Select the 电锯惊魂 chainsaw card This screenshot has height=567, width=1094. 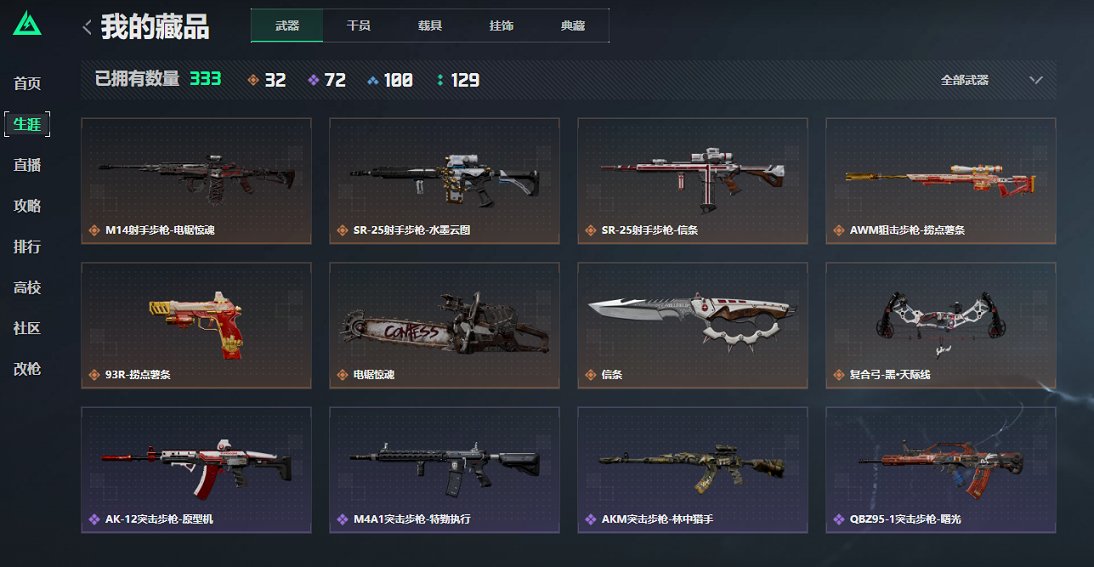coord(444,326)
